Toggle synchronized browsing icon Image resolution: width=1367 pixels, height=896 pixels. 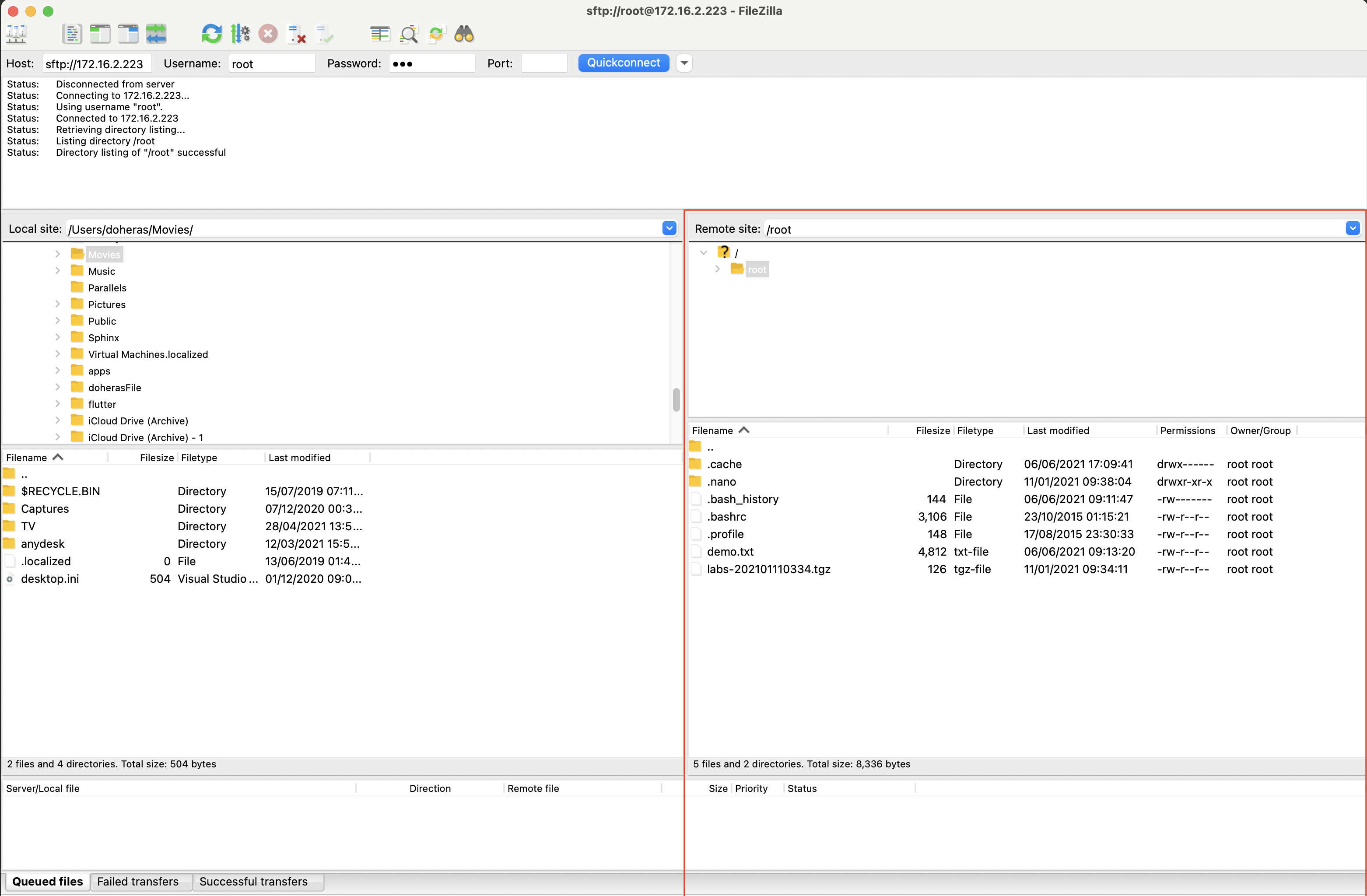(x=437, y=35)
